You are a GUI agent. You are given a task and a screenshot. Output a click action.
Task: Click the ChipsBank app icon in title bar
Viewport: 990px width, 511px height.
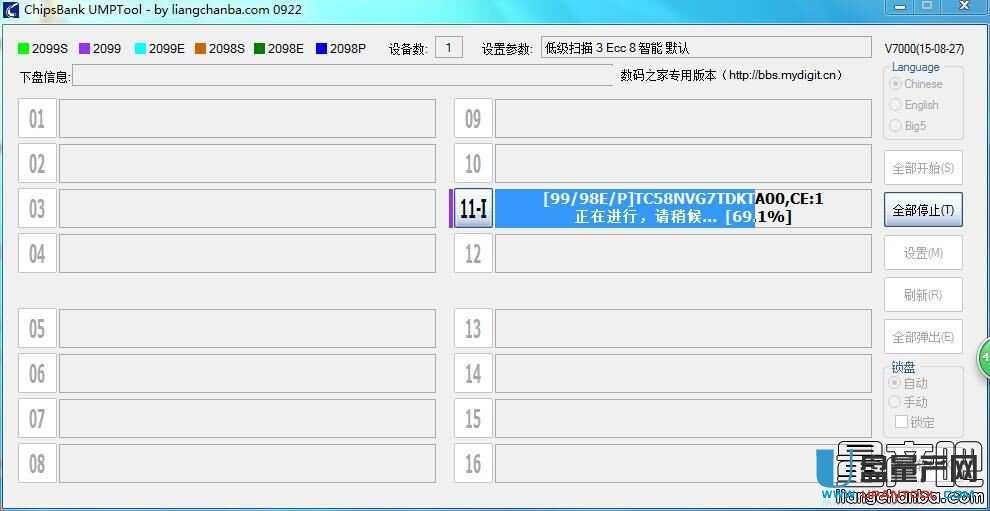point(11,9)
